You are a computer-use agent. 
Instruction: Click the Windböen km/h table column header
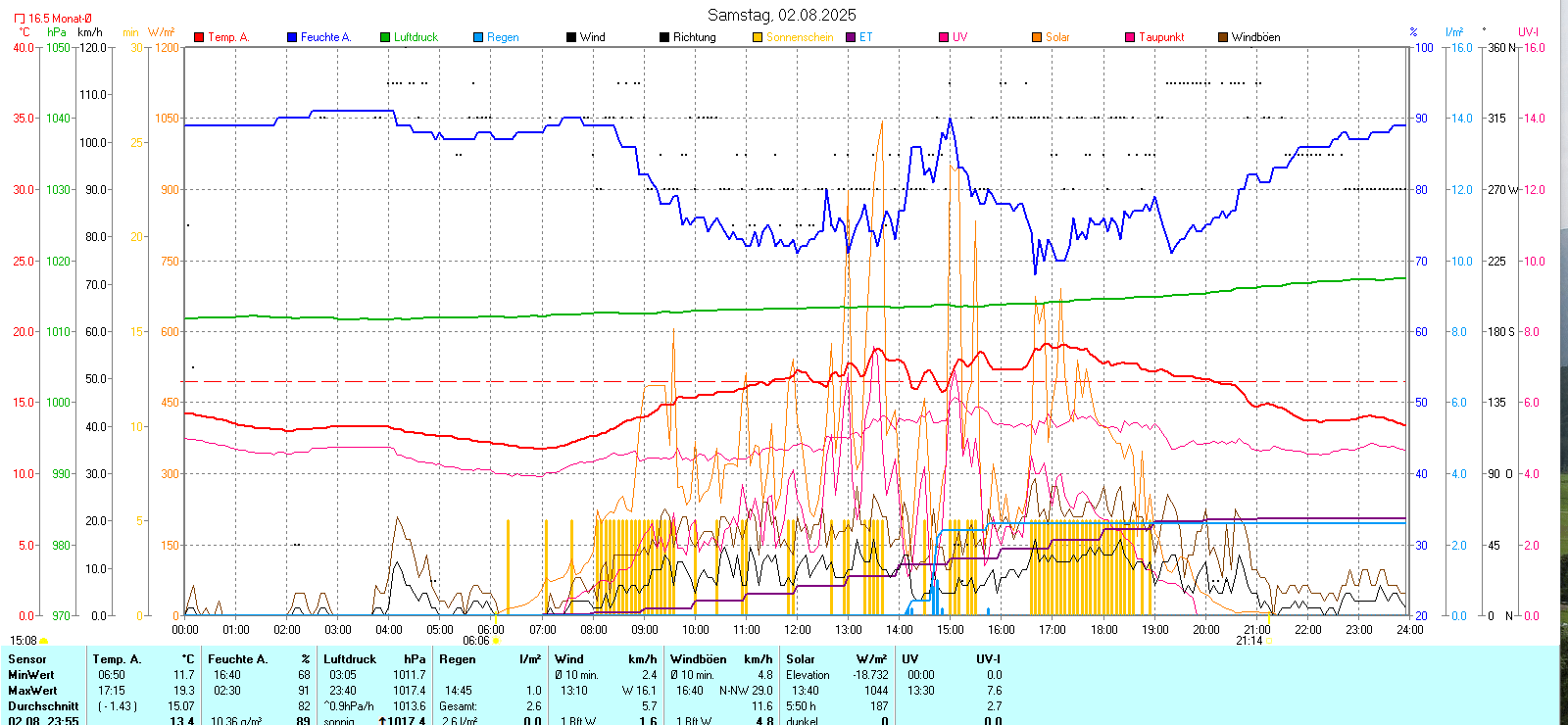[721, 659]
